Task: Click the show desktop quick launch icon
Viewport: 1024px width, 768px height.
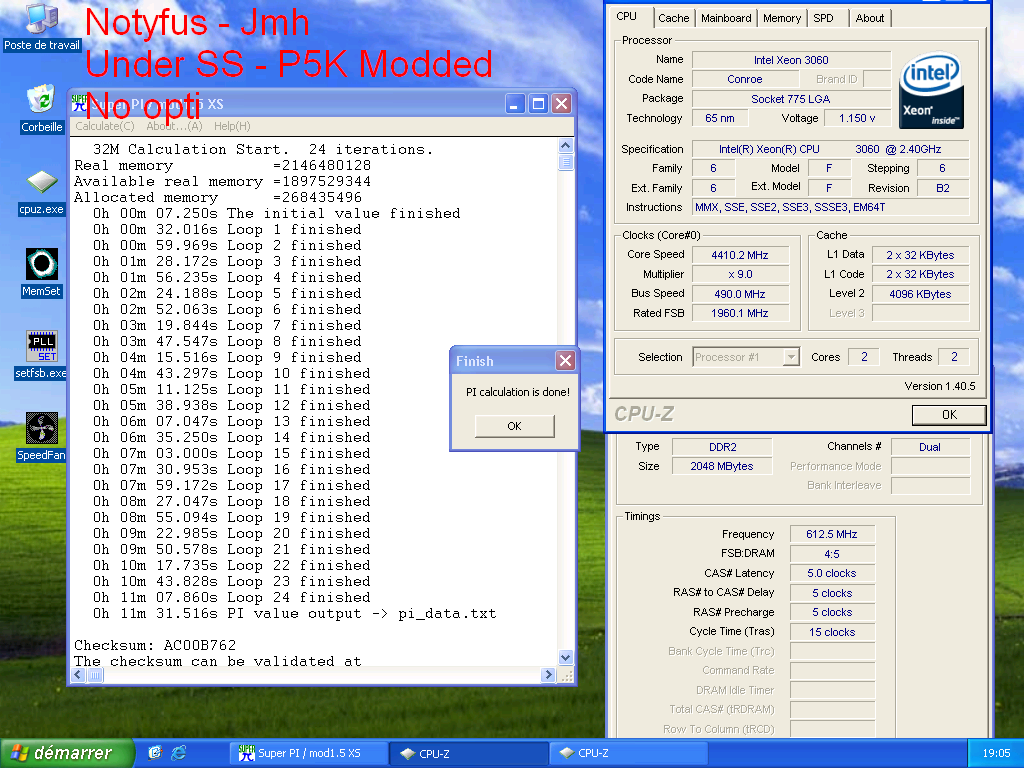Action: 155,753
